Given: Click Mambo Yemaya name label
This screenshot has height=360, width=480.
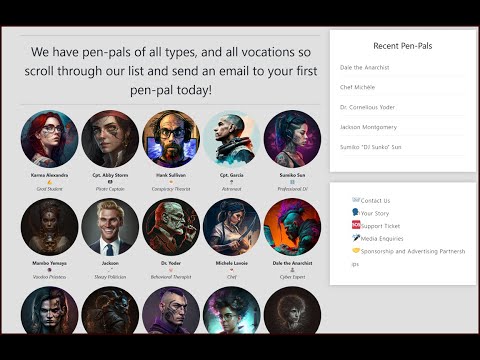Looking at the screenshot, I should click(49, 263).
